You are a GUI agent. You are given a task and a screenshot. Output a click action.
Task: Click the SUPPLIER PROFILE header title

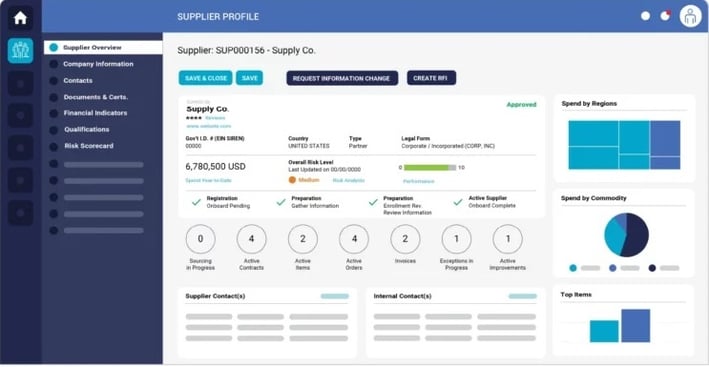tap(218, 17)
